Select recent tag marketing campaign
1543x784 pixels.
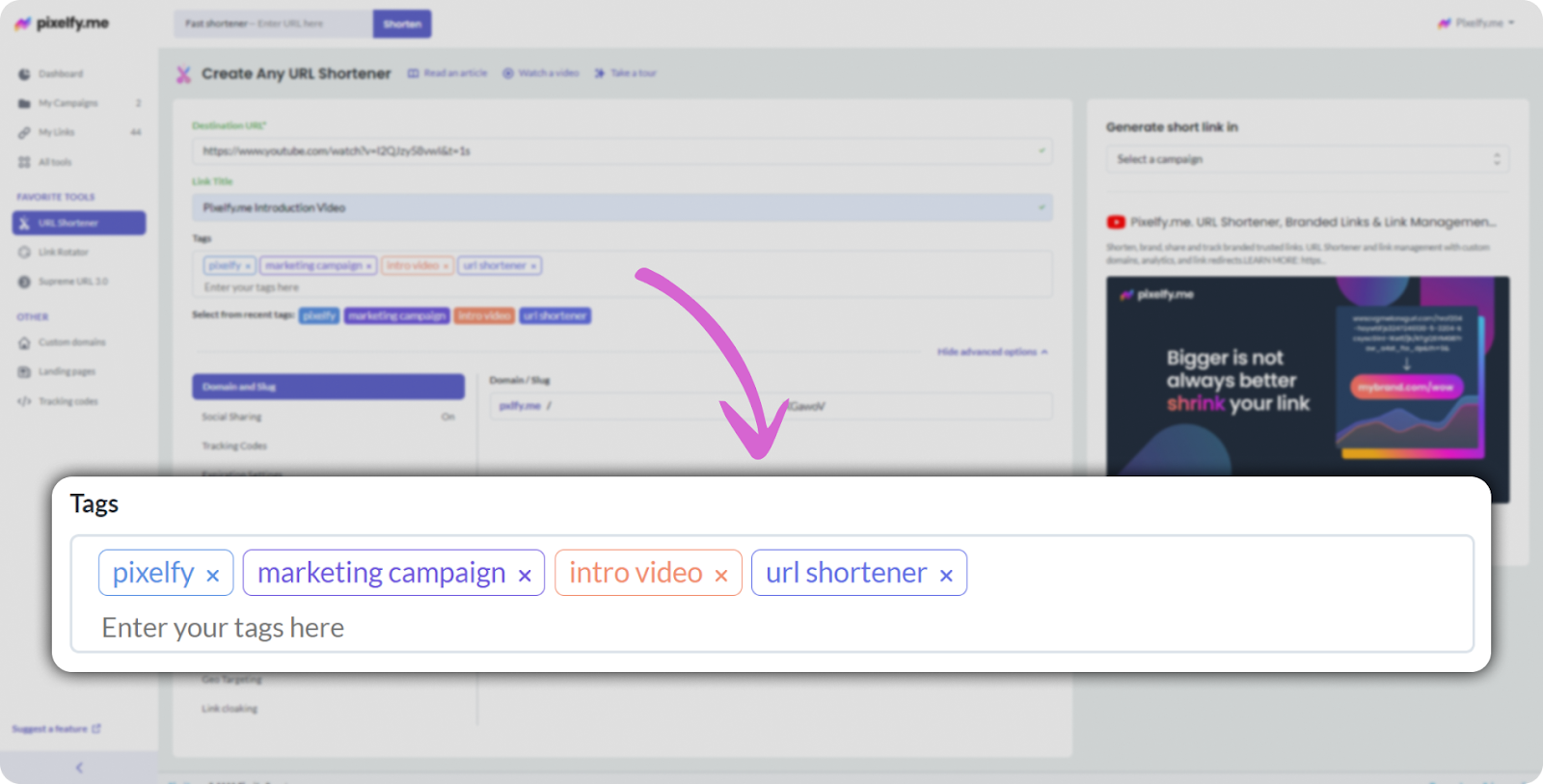397,315
